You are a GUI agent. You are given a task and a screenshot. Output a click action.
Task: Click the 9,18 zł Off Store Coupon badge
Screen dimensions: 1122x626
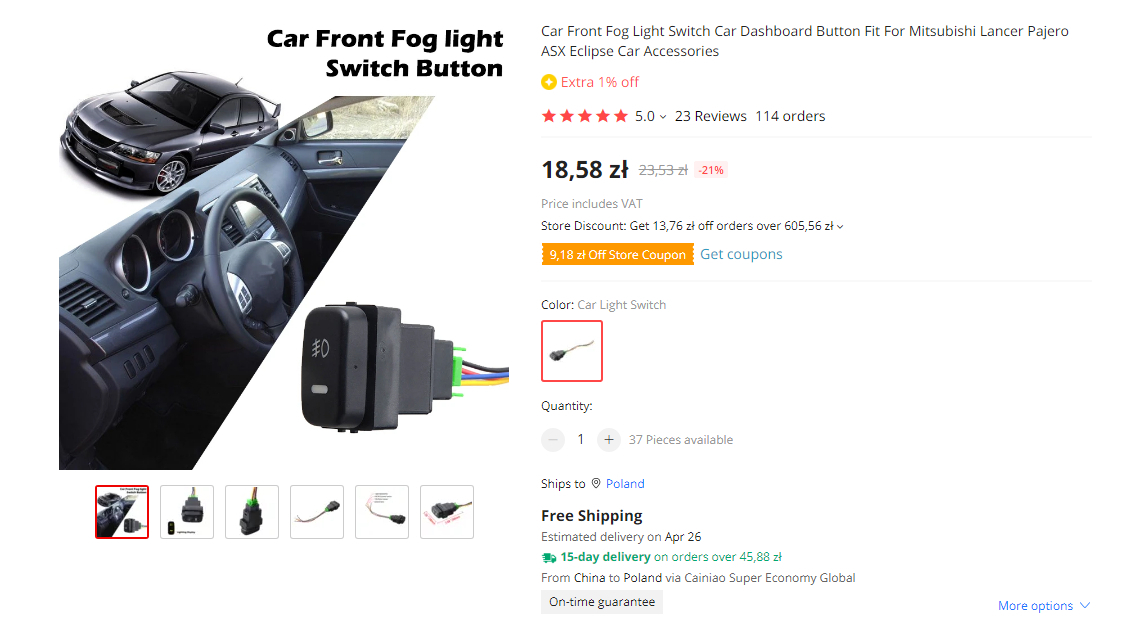coord(617,255)
